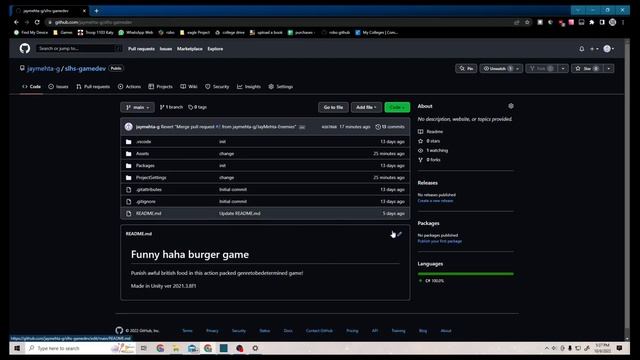Show hidden icons via system tray chevron
Screen dimensions: 640x360
coord(547,348)
